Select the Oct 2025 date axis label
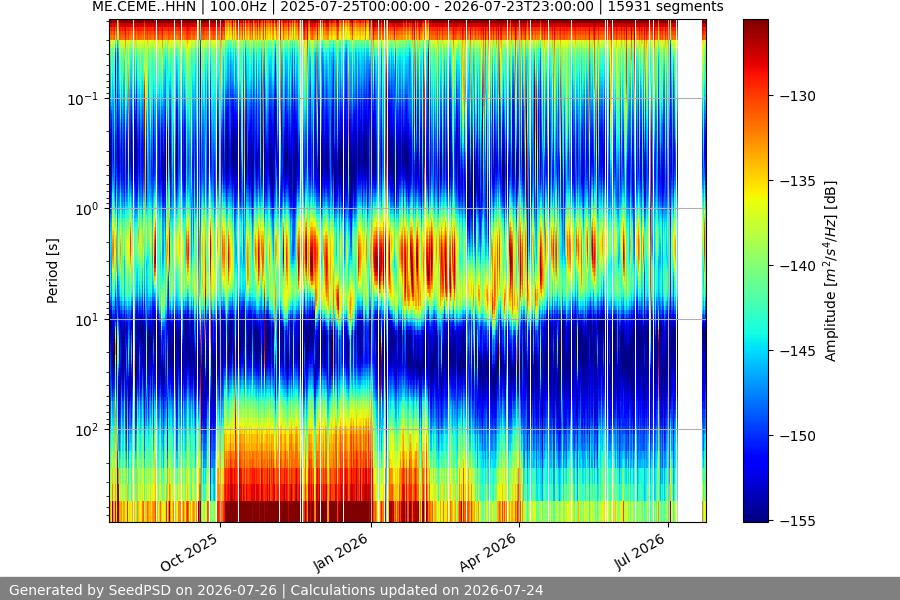900x600 pixels. tap(189, 552)
